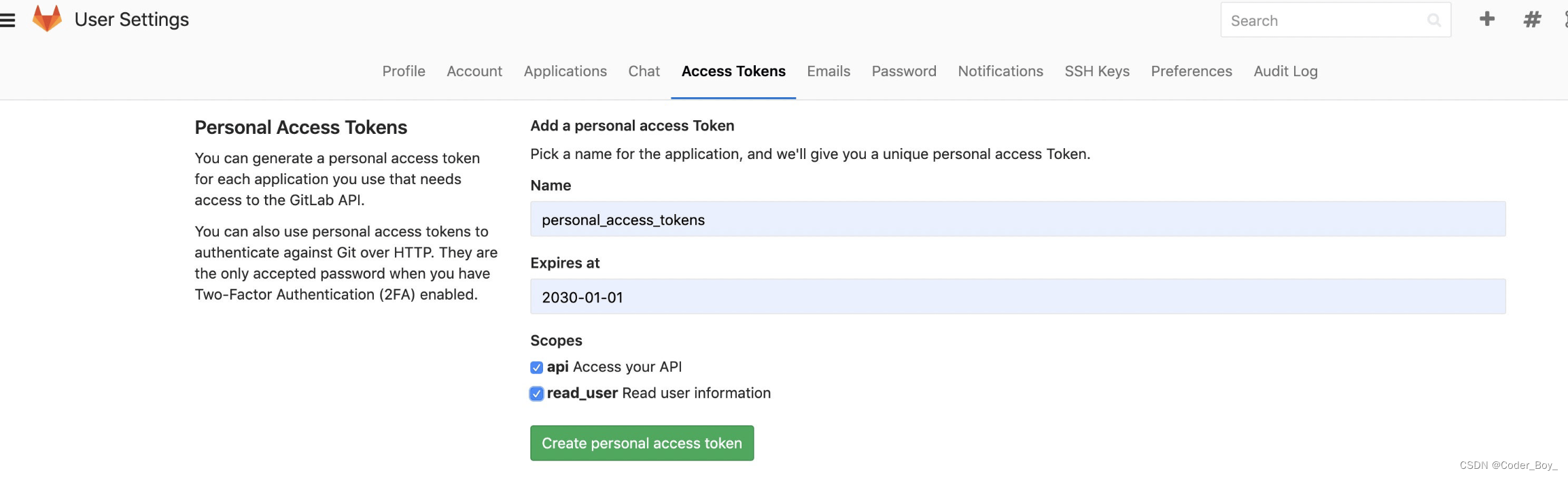Image resolution: width=1568 pixels, height=477 pixels.
Task: Click the hash issues icon
Action: click(1532, 20)
